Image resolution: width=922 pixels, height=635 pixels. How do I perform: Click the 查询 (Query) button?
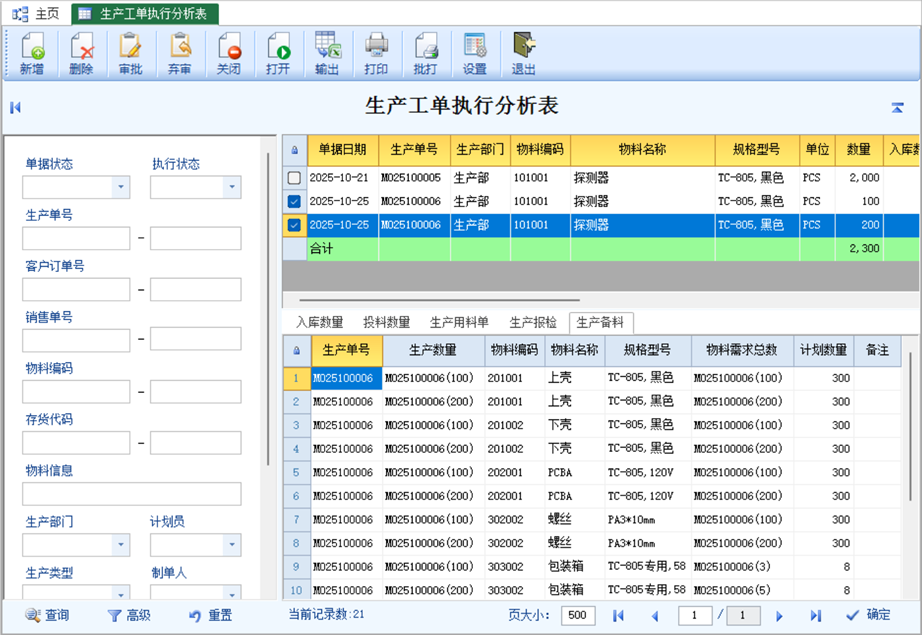(x=47, y=615)
